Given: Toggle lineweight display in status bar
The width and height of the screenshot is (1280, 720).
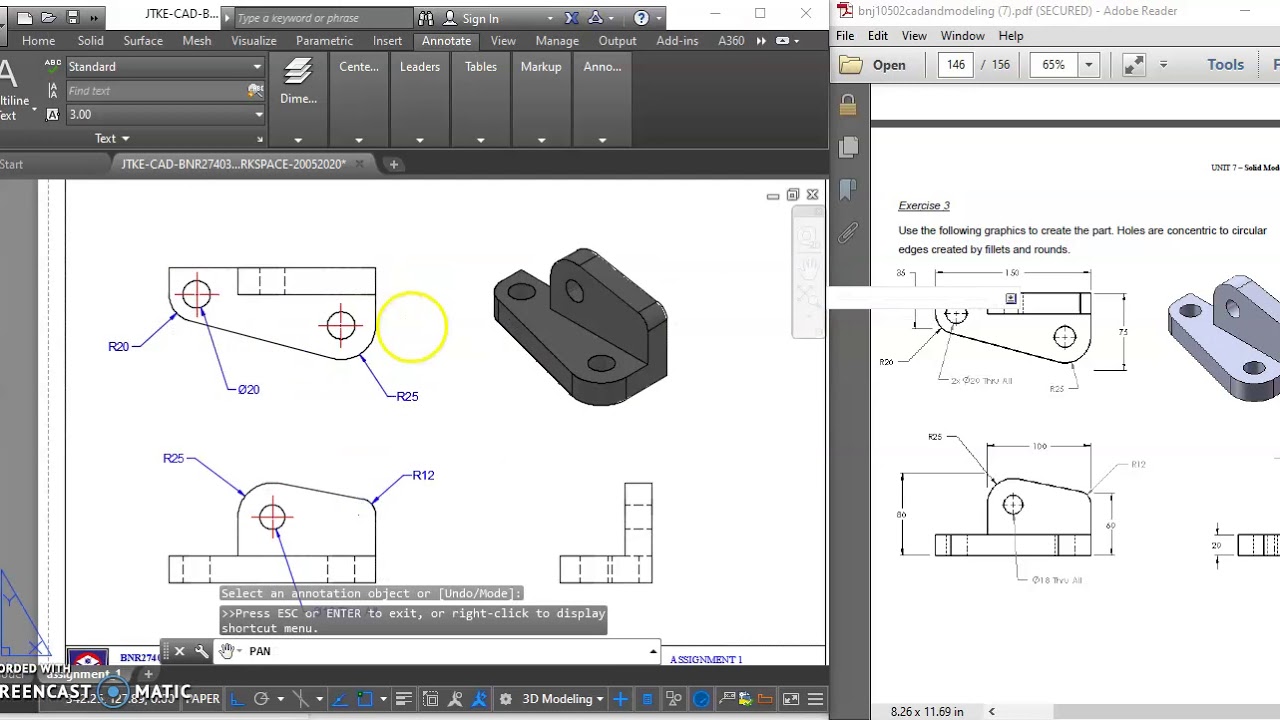Looking at the screenshot, I should pos(403,699).
